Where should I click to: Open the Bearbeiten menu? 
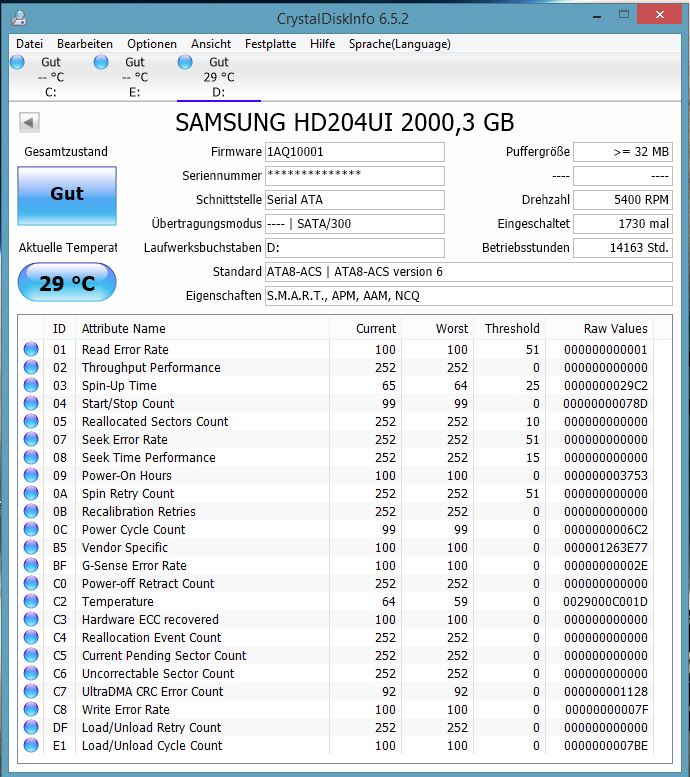click(85, 44)
